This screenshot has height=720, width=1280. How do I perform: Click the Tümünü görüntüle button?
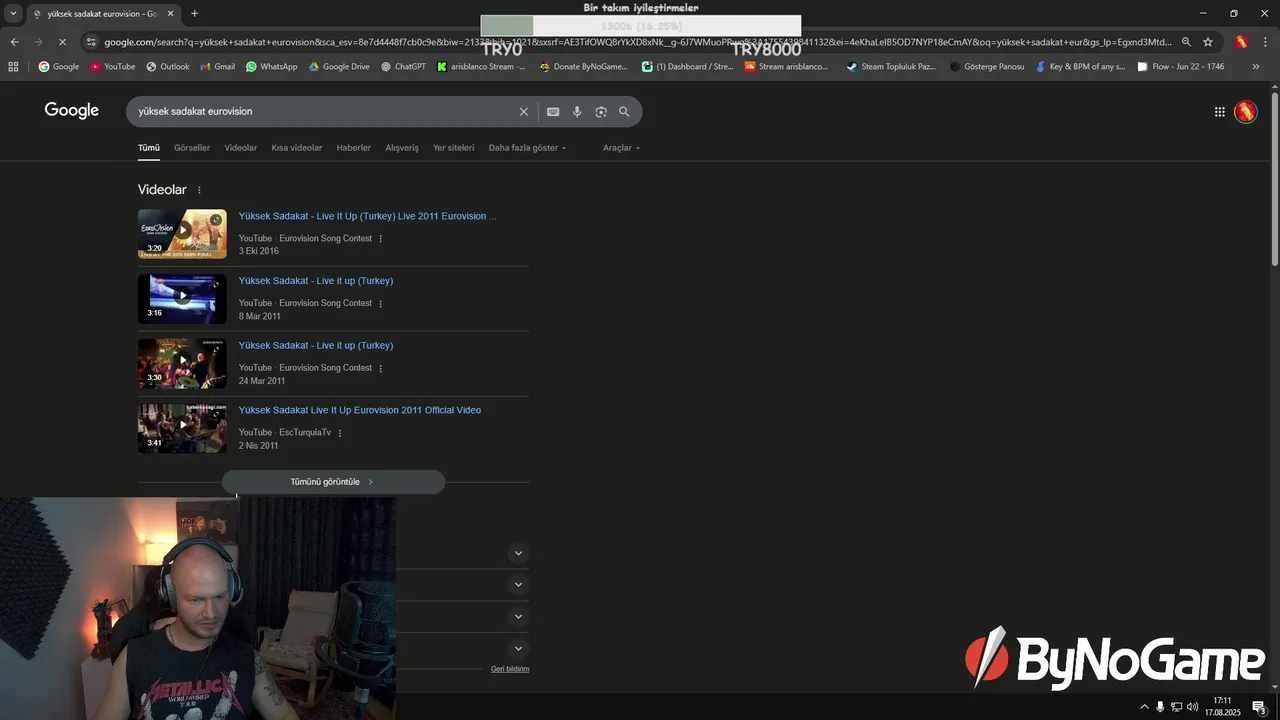click(x=333, y=482)
